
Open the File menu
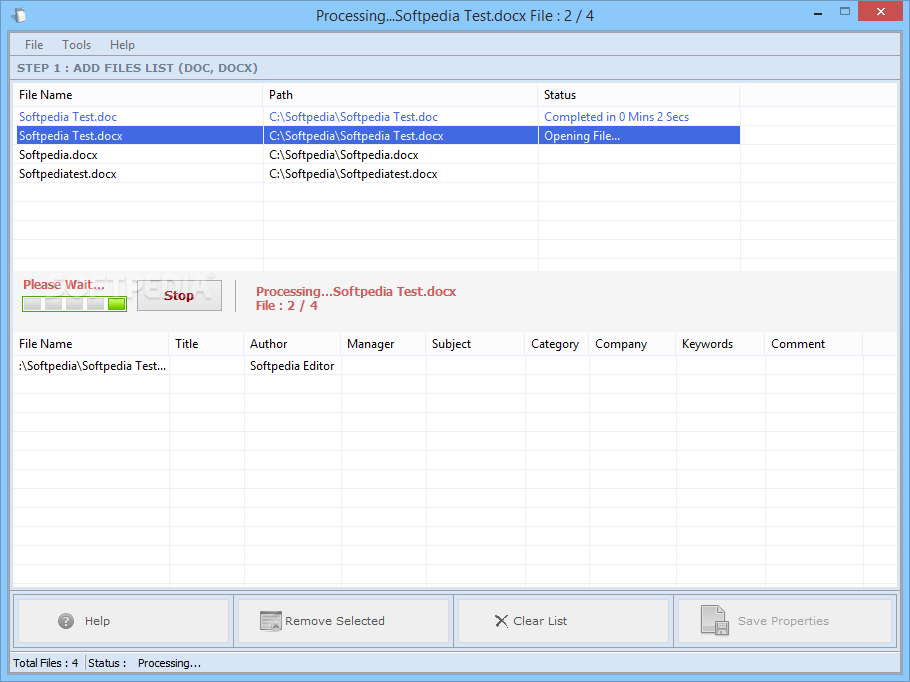pos(34,45)
